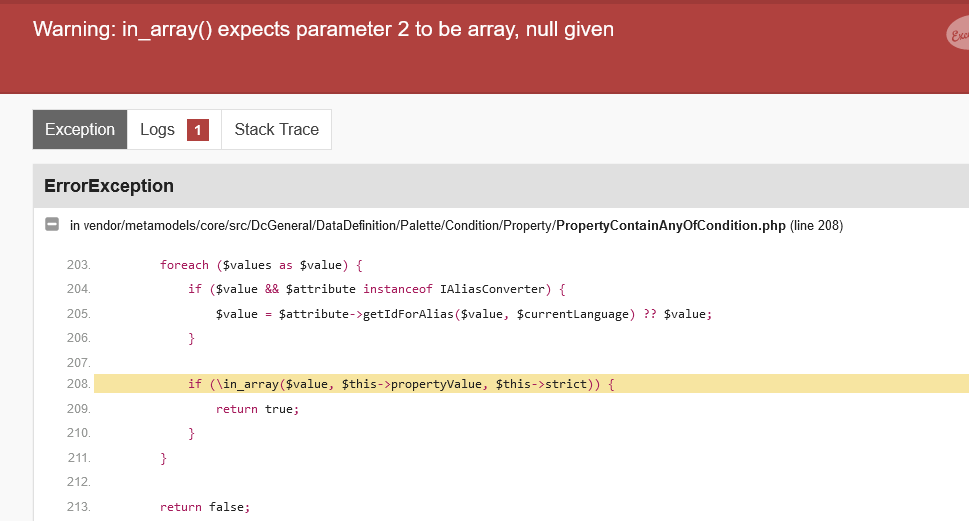Click the in_array warning title text
This screenshot has height=521, width=969.
pyautogui.click(x=323, y=29)
